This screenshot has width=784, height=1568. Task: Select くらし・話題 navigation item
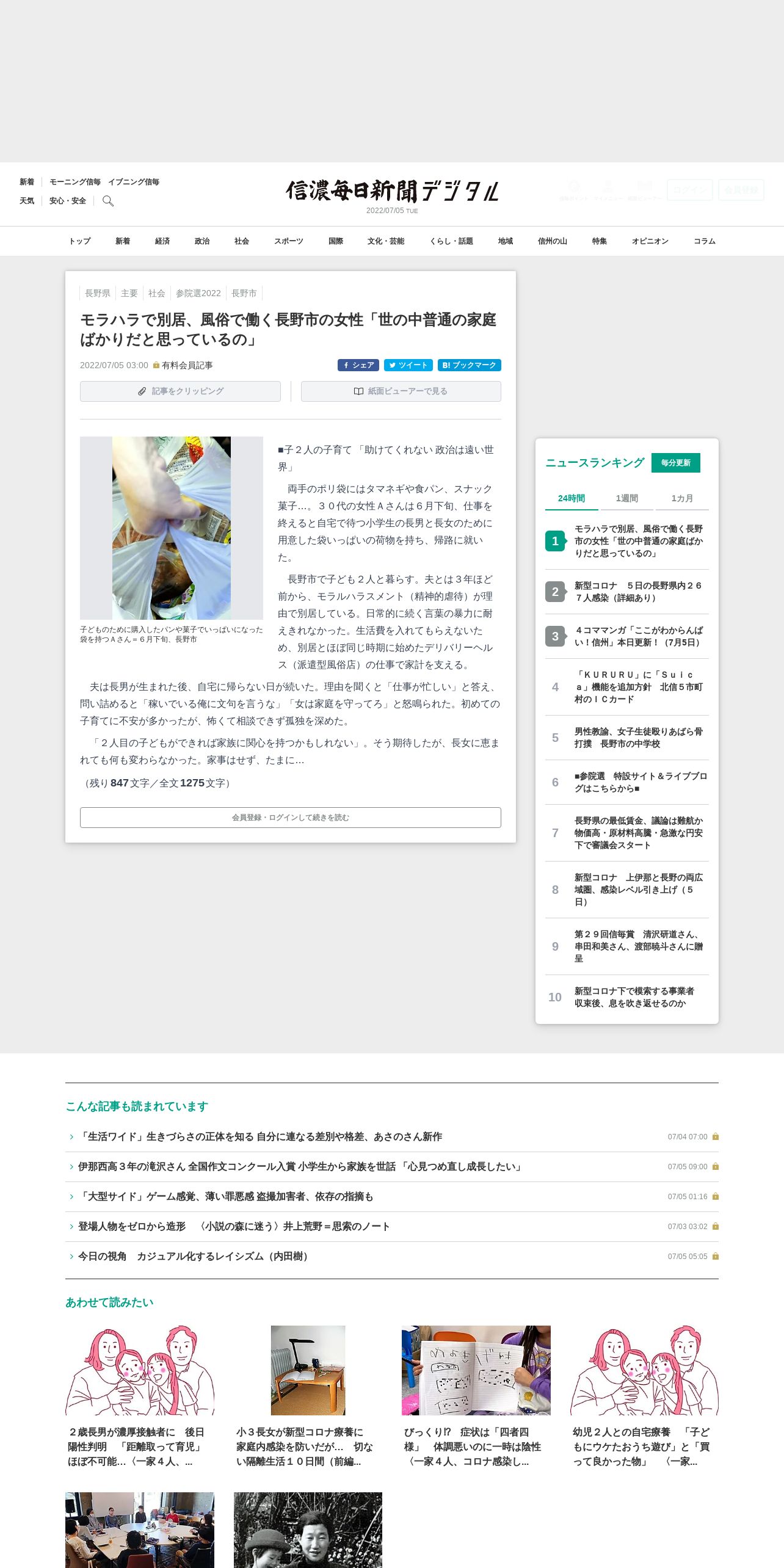[x=451, y=241]
